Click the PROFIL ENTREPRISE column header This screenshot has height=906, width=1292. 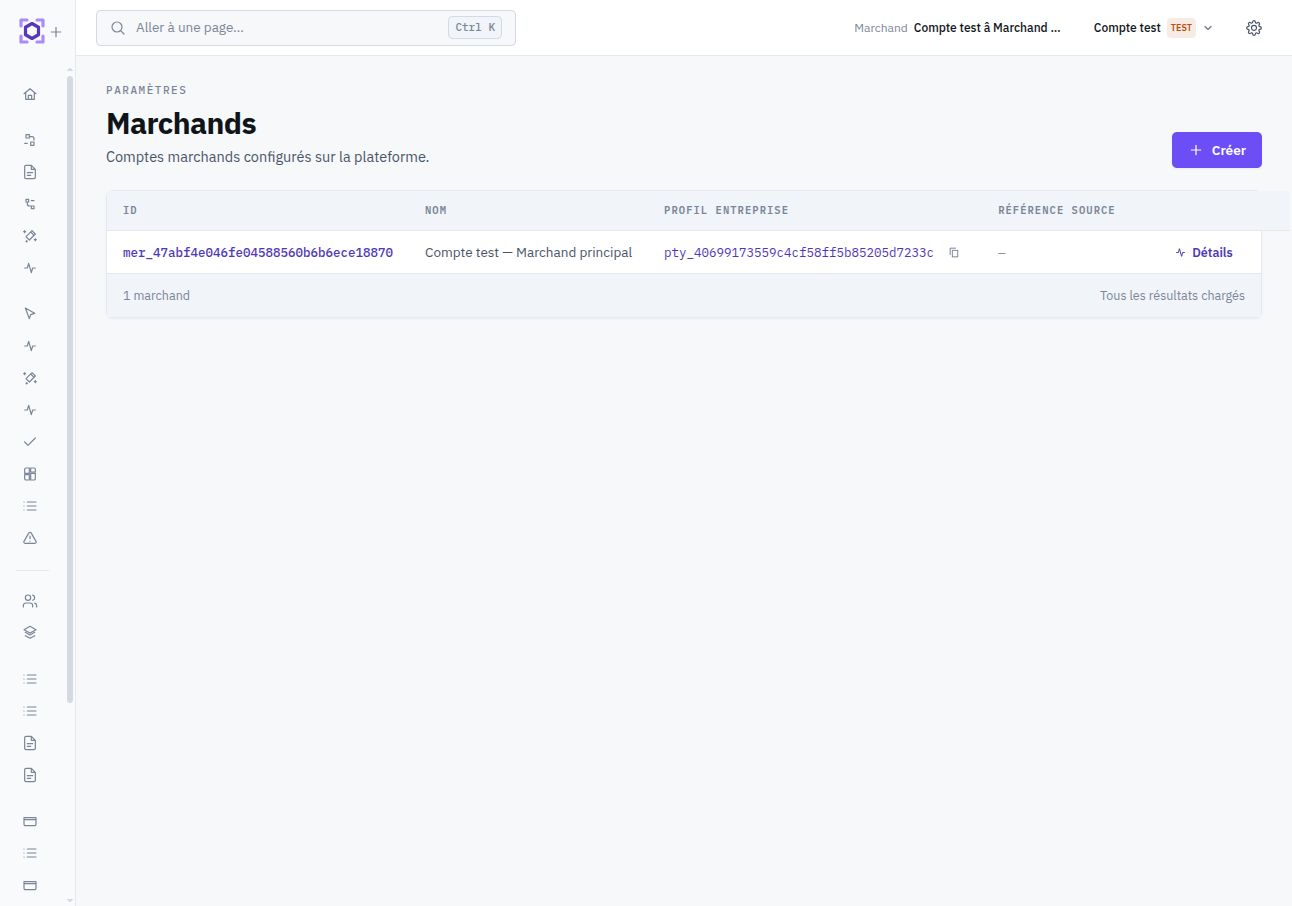(726, 210)
